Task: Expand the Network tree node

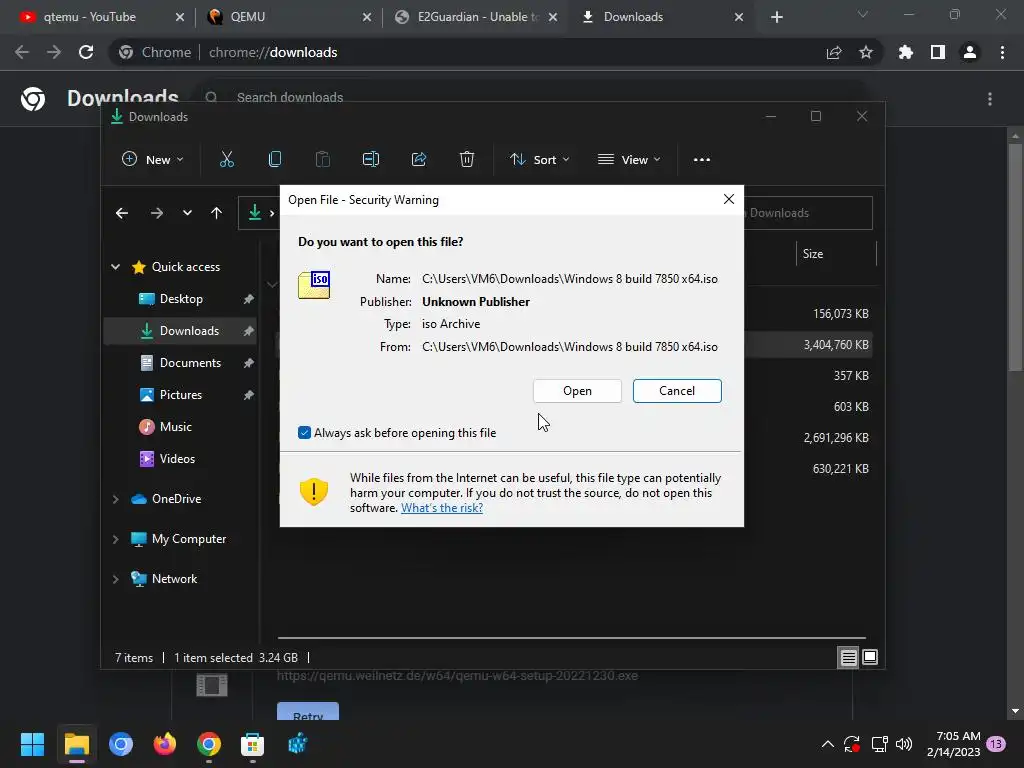Action: pos(116,579)
